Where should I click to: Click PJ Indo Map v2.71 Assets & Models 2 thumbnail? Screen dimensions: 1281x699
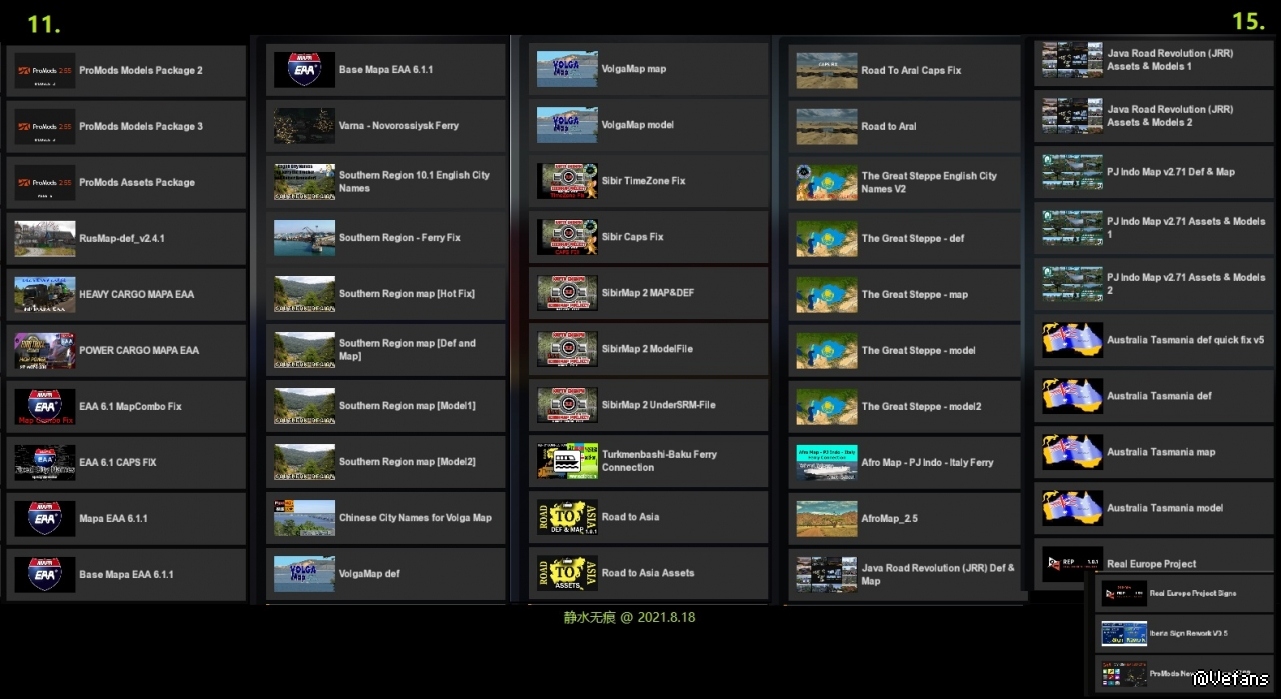1072,284
